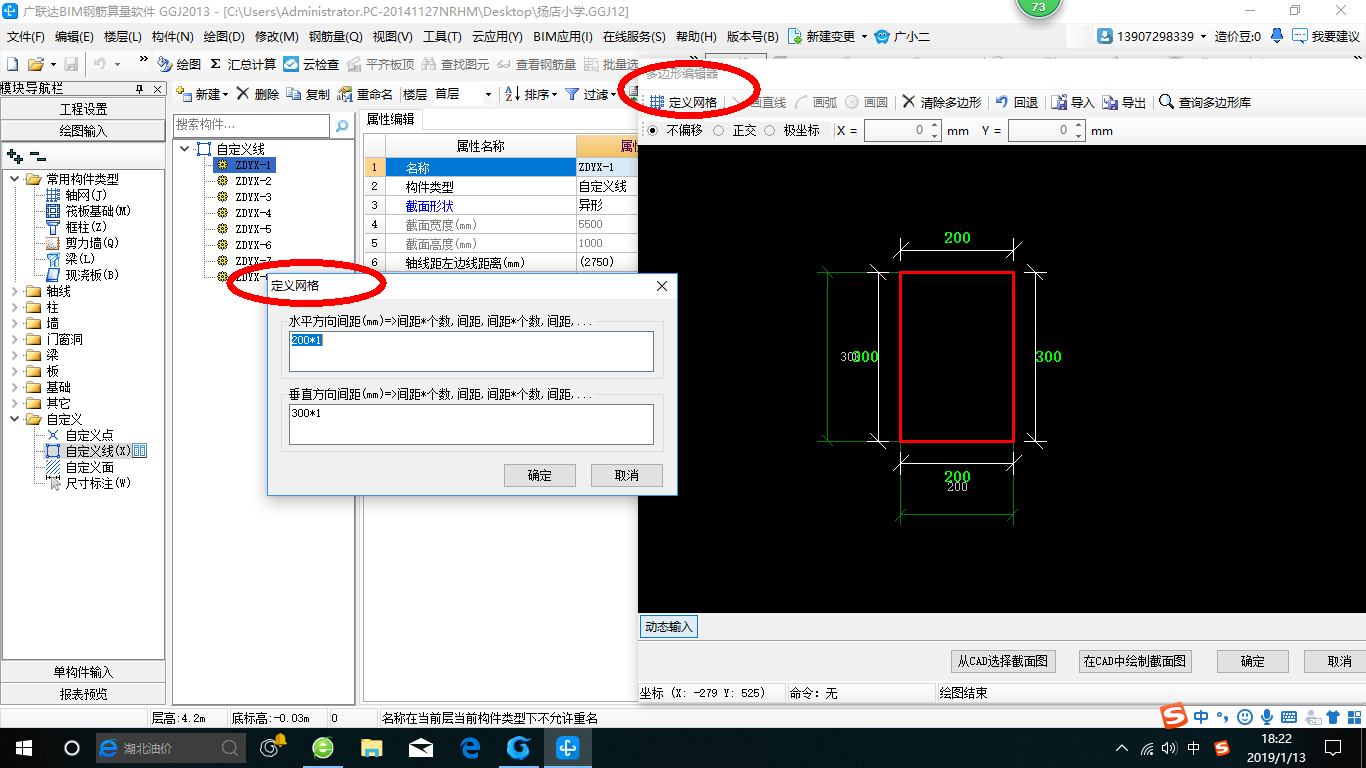Click the 新建 new component button
1366x768 pixels.
(202, 94)
